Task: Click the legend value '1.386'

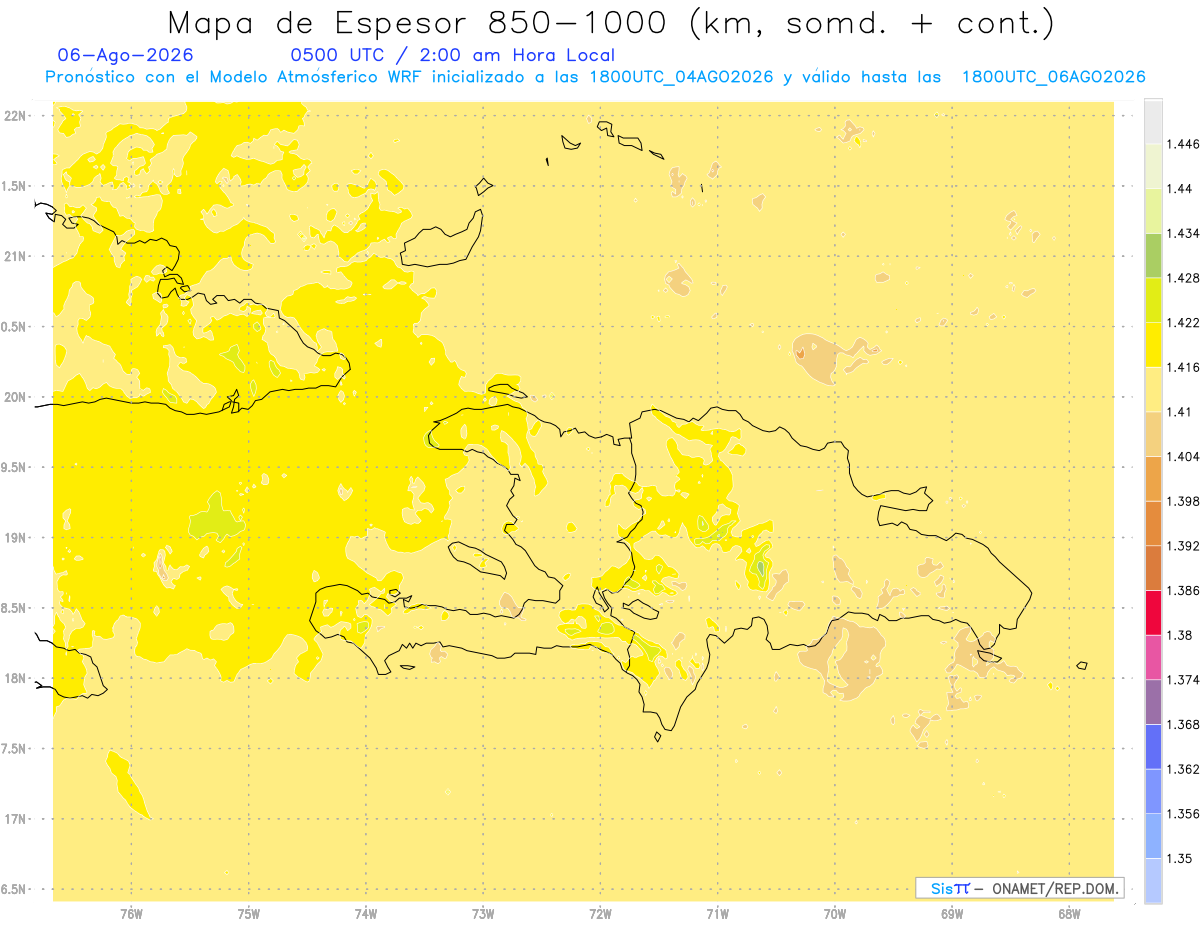Action: coord(1184,590)
